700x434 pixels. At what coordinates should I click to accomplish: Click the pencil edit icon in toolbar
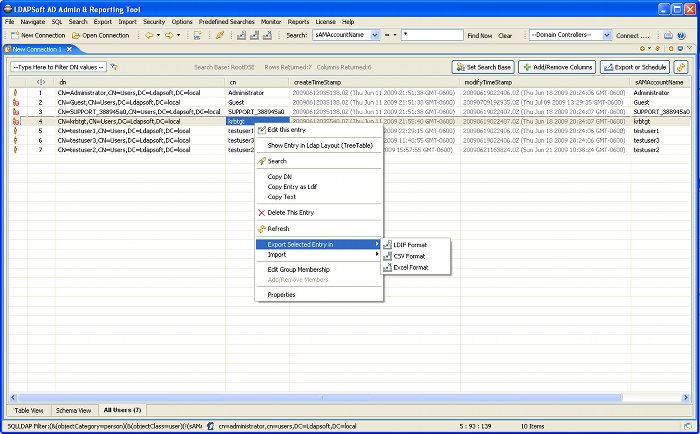pyautogui.click(x=220, y=35)
